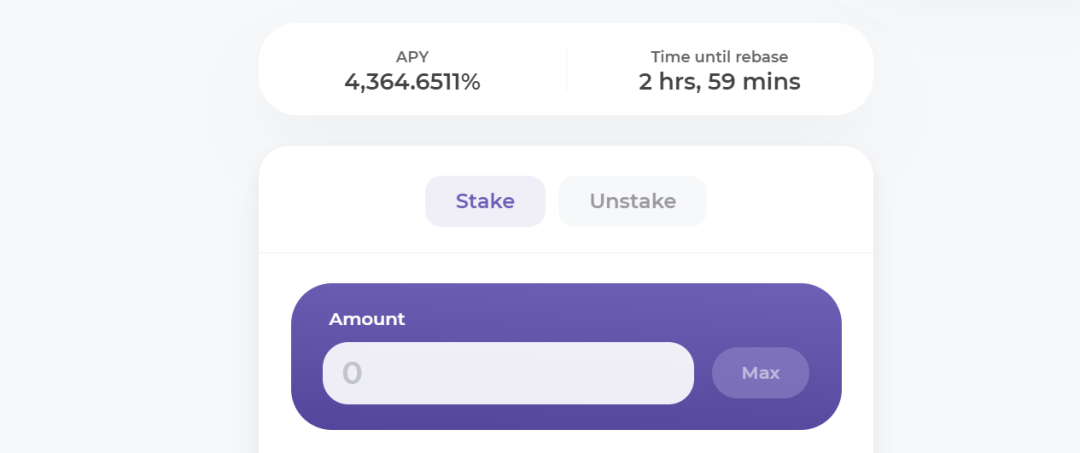Click the Time until rebase label
Image resolution: width=1080 pixels, height=453 pixels.
tap(719, 56)
